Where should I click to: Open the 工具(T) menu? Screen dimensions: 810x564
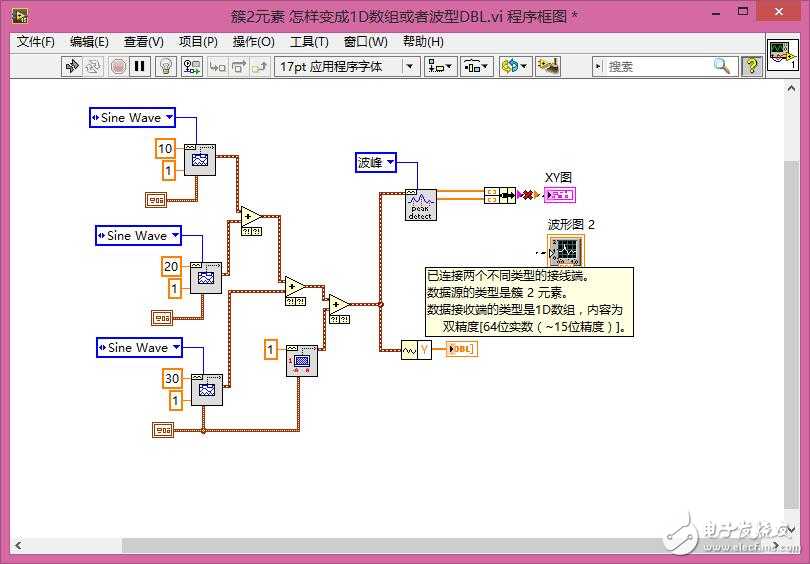point(309,42)
